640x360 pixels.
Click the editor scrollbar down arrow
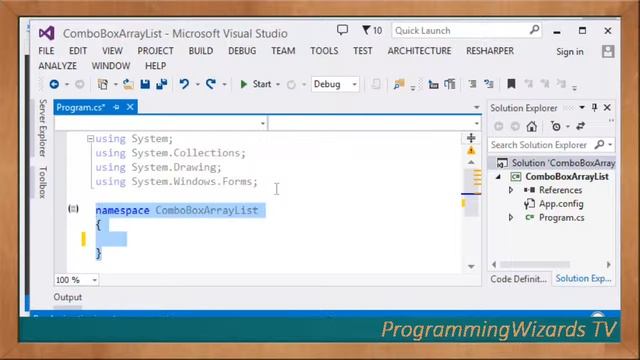click(x=471, y=267)
